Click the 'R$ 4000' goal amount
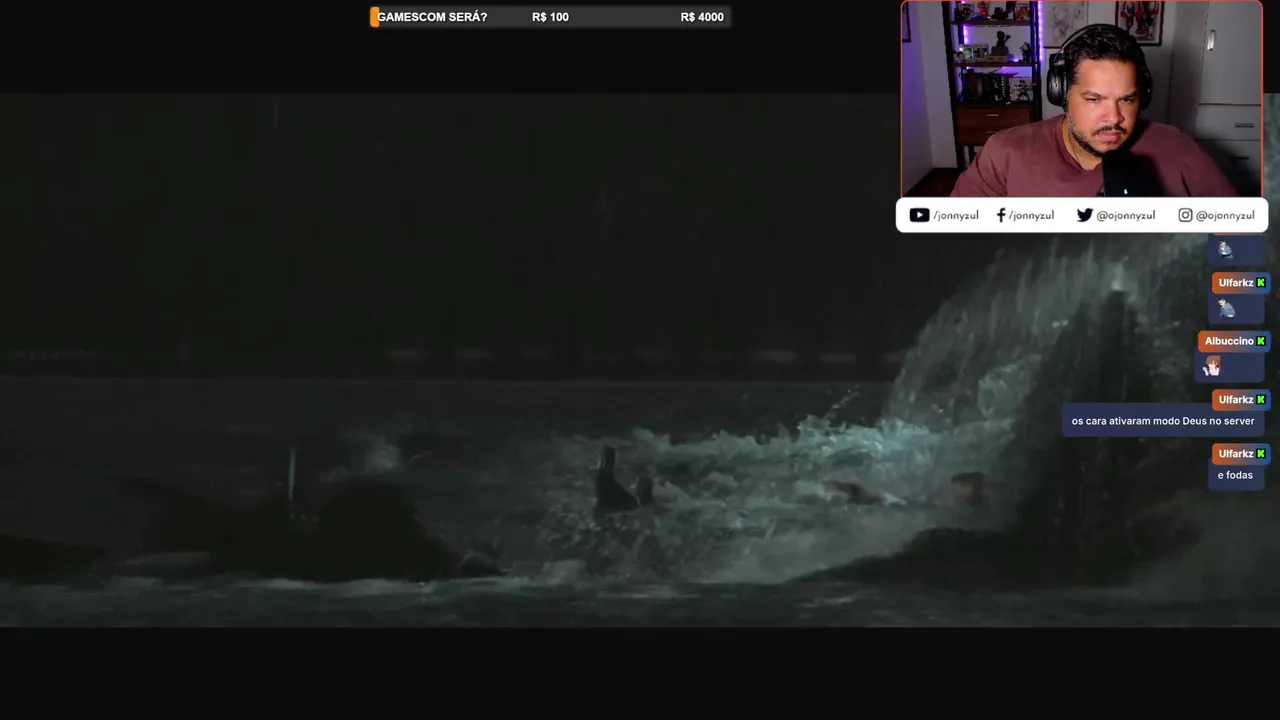 [x=702, y=17]
